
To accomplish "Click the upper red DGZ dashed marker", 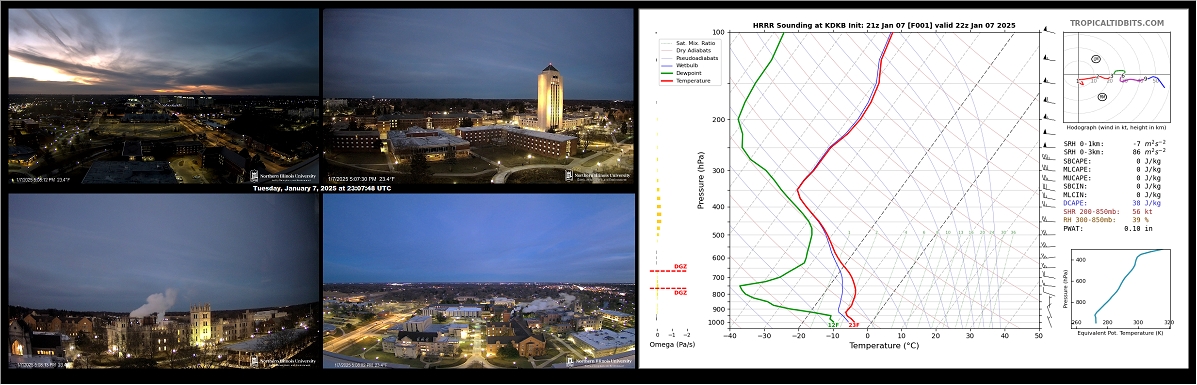I will click(x=669, y=270).
